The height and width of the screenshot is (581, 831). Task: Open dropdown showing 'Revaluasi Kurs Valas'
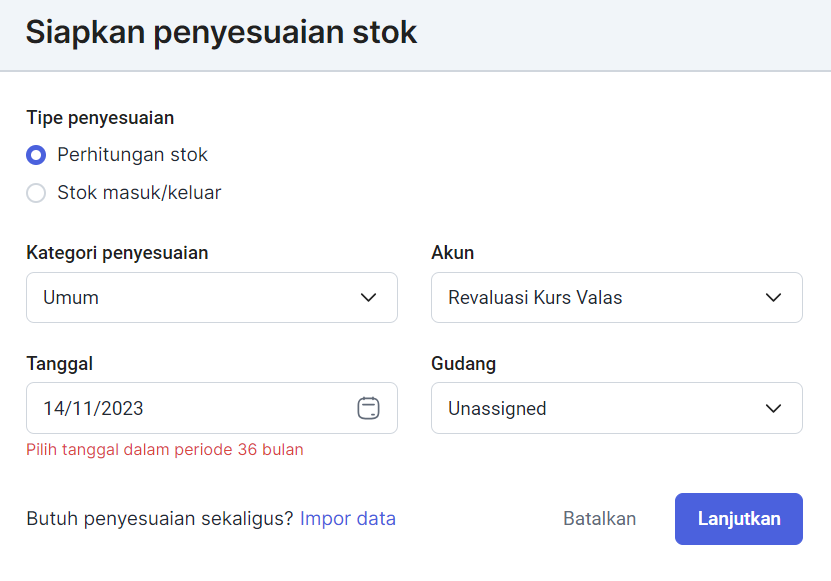point(617,297)
